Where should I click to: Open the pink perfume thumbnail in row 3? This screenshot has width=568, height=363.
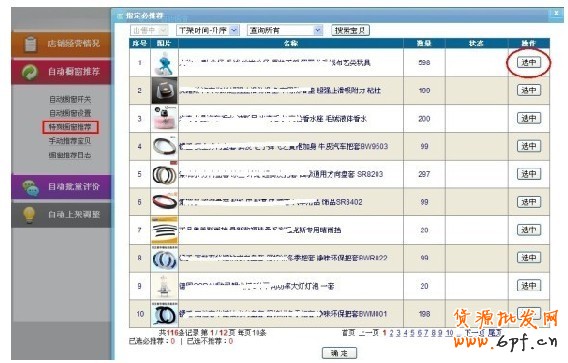(x=164, y=118)
